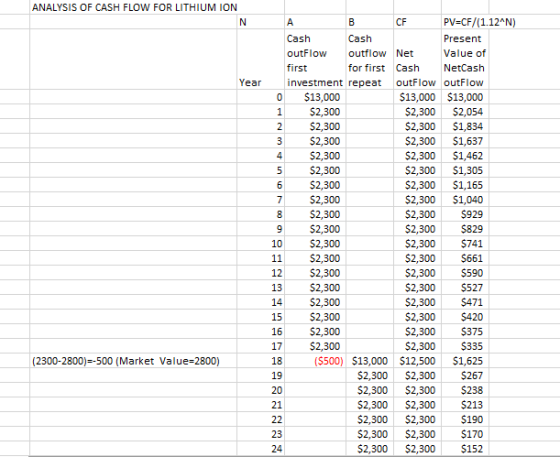Select the $335 present value cell
Image resolution: width=560 pixels, height=457 pixels.
(465, 346)
